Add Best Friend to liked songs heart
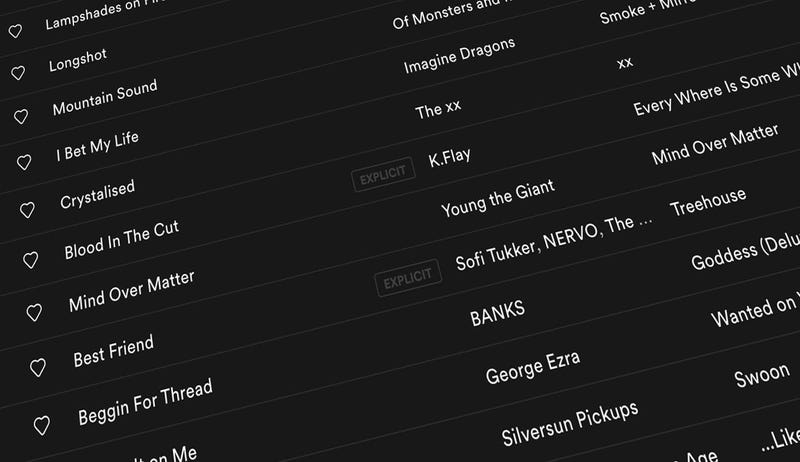 pyautogui.click(x=38, y=367)
